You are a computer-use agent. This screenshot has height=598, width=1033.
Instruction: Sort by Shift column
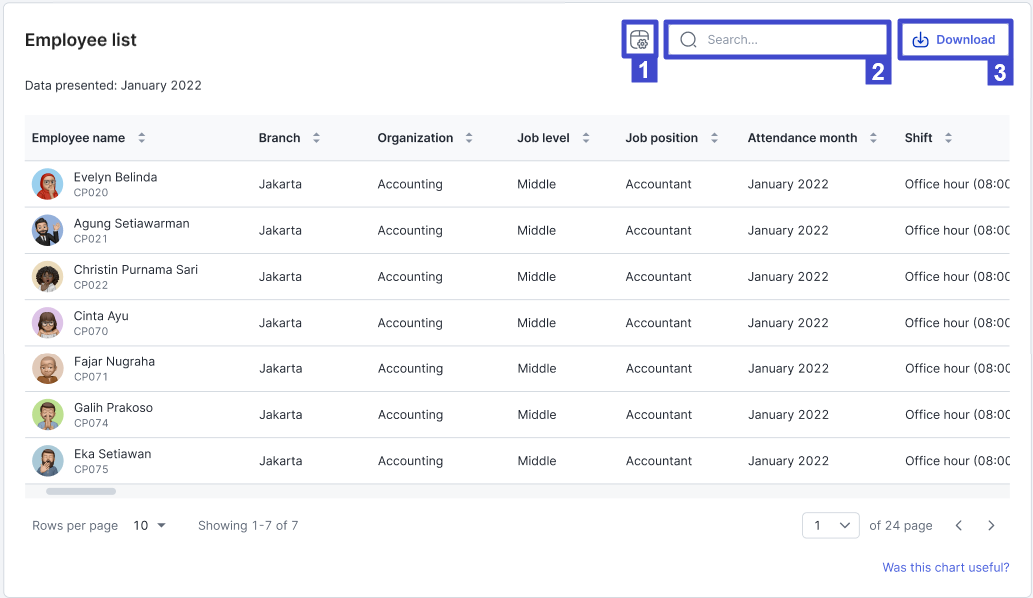[948, 138]
